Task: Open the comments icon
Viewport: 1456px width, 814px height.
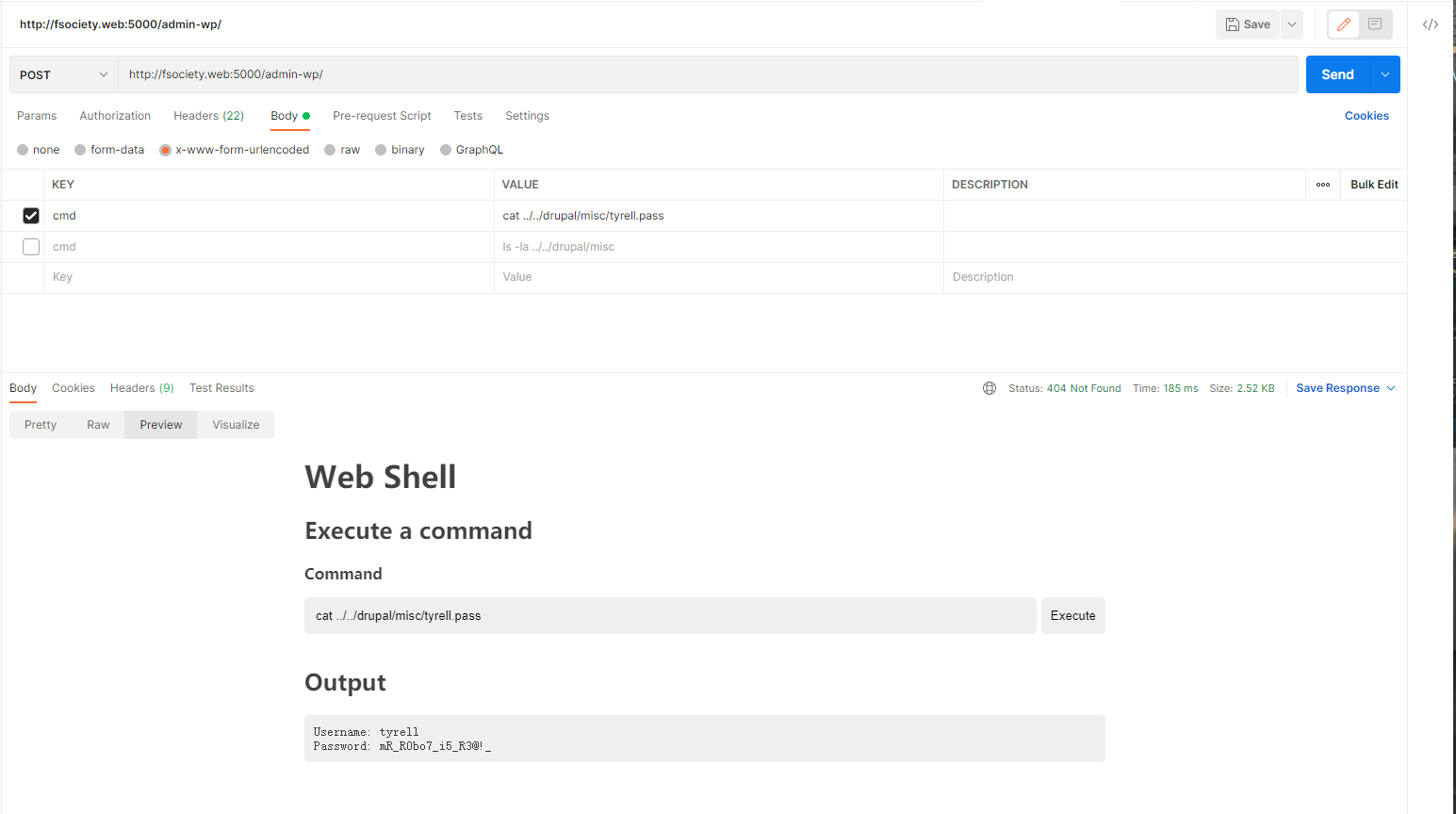Action: pos(1375,24)
